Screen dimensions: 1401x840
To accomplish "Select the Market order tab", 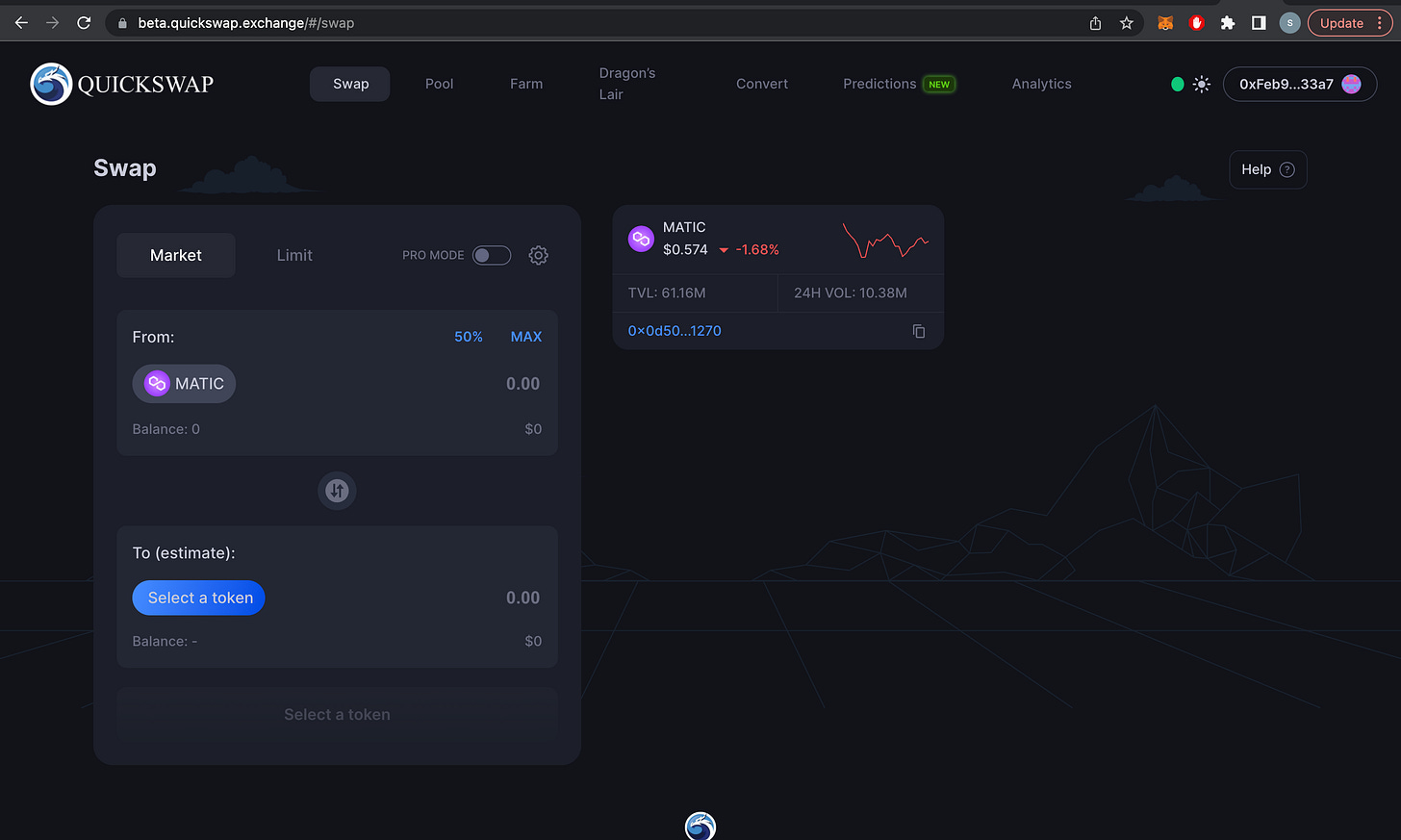I will (x=176, y=255).
